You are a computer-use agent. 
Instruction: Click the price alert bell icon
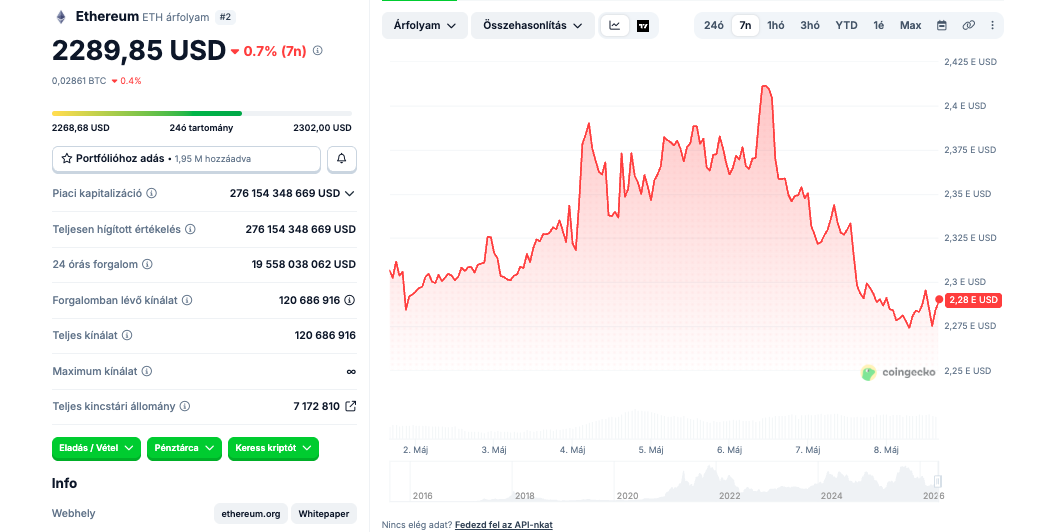click(342, 158)
